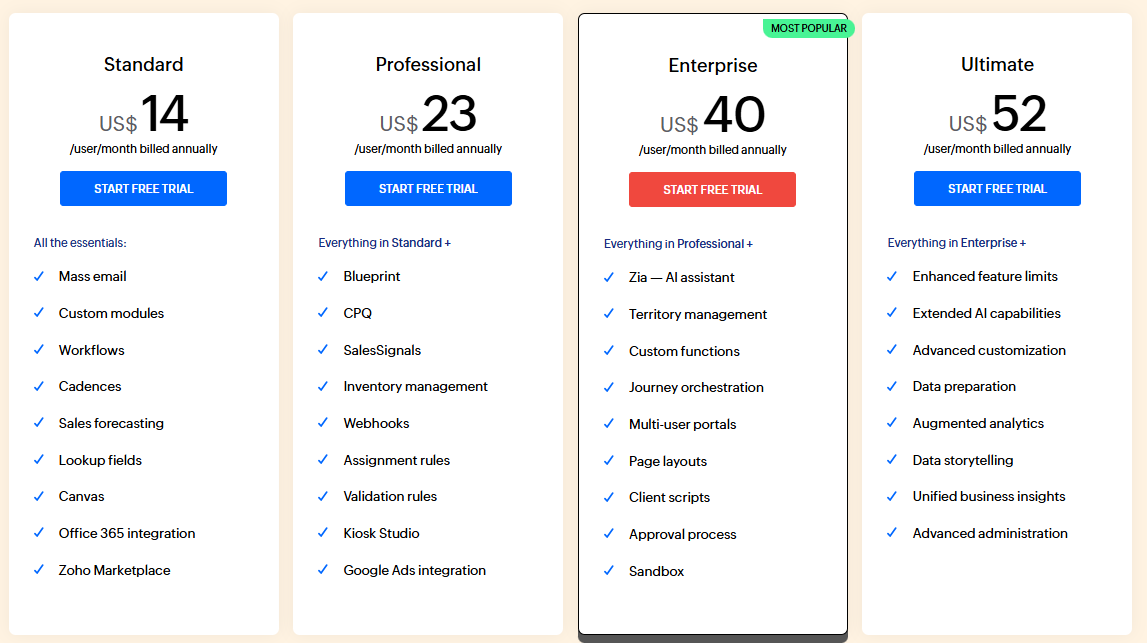Click the checkmark next to Advanced administration
The width and height of the screenshot is (1147, 643).
click(x=892, y=533)
